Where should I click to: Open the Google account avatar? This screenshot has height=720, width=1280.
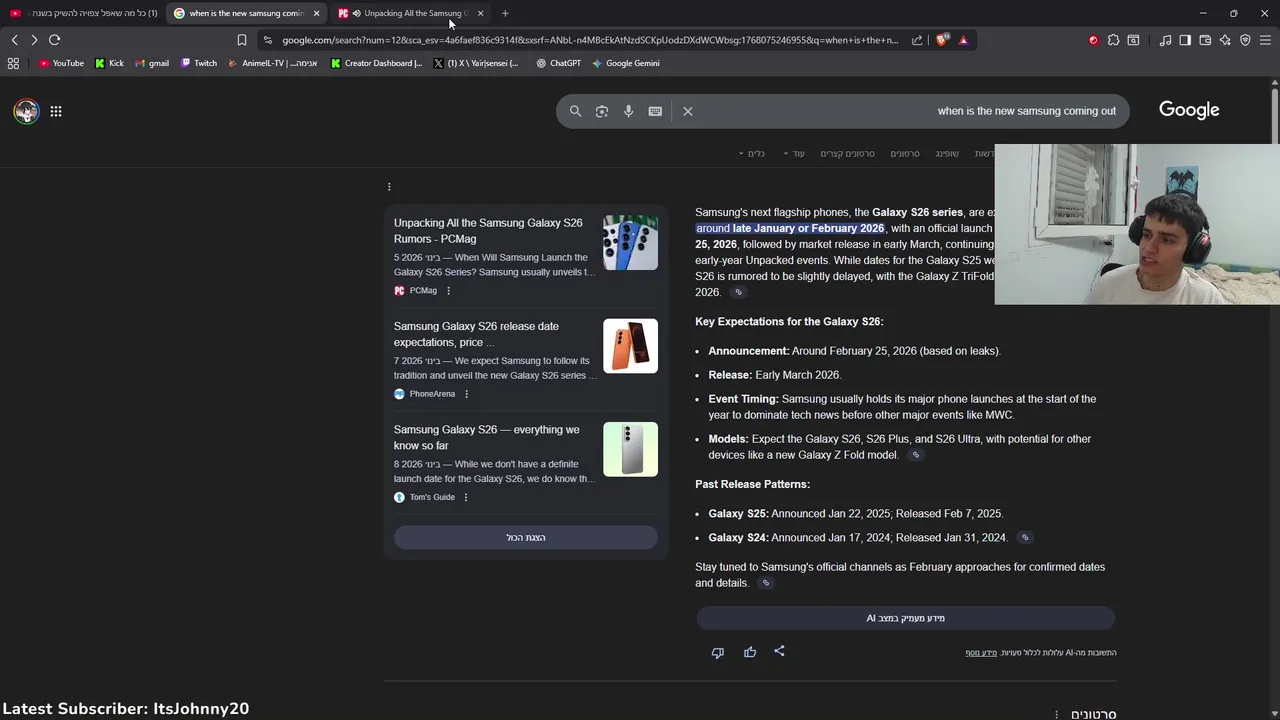pyautogui.click(x=26, y=111)
